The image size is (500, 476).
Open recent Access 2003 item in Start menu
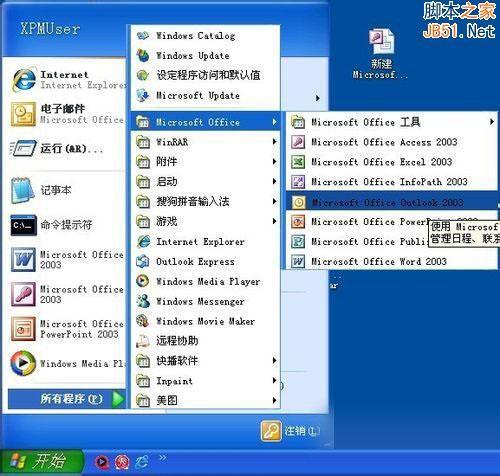tap(67, 294)
